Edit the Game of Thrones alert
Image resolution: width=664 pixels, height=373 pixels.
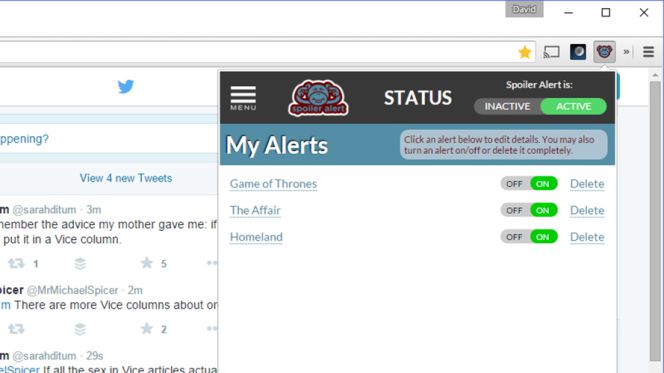coord(273,184)
